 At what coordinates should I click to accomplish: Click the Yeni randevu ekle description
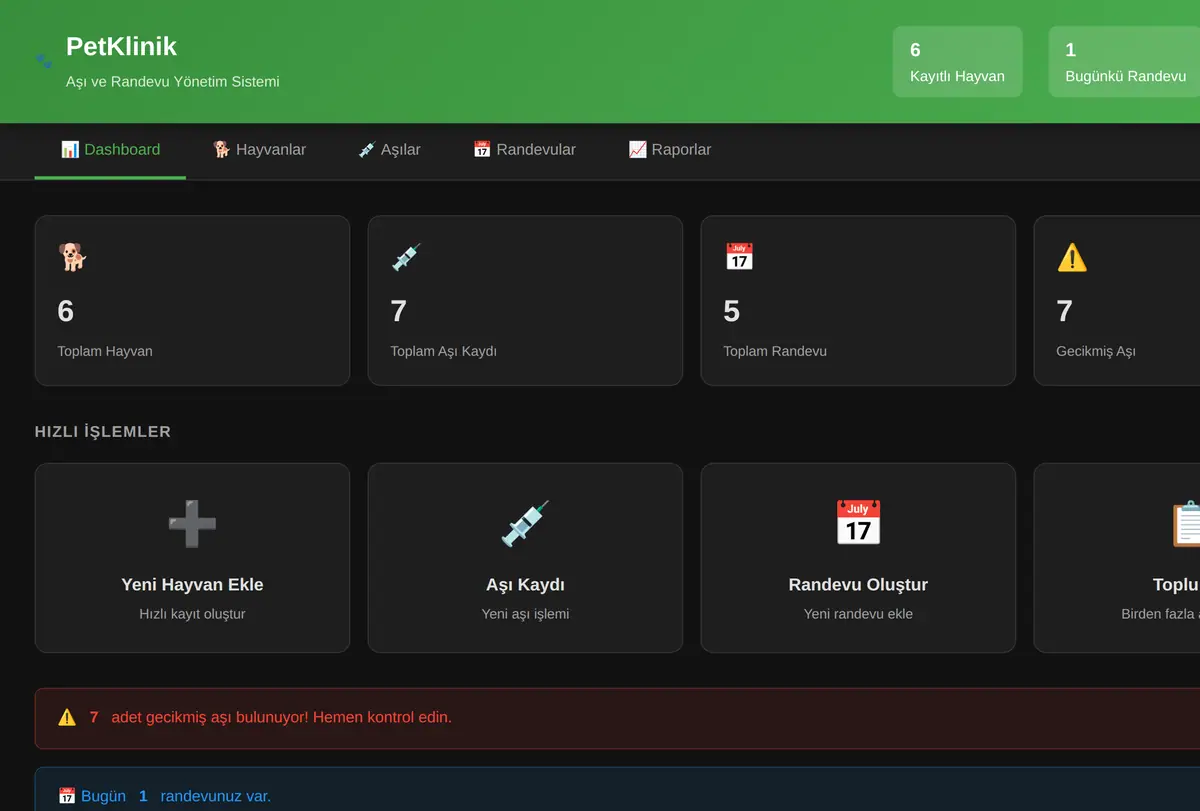click(x=858, y=614)
